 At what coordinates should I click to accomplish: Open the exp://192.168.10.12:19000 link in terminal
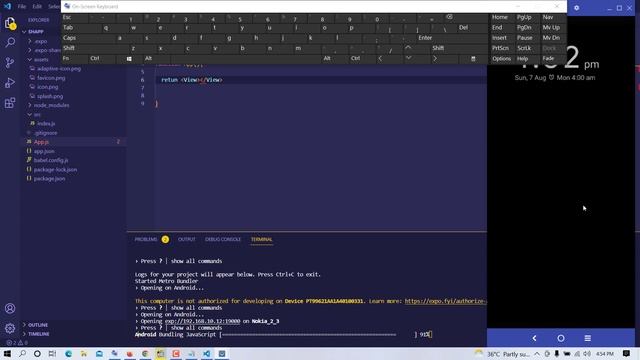pyautogui.click(x=202, y=321)
